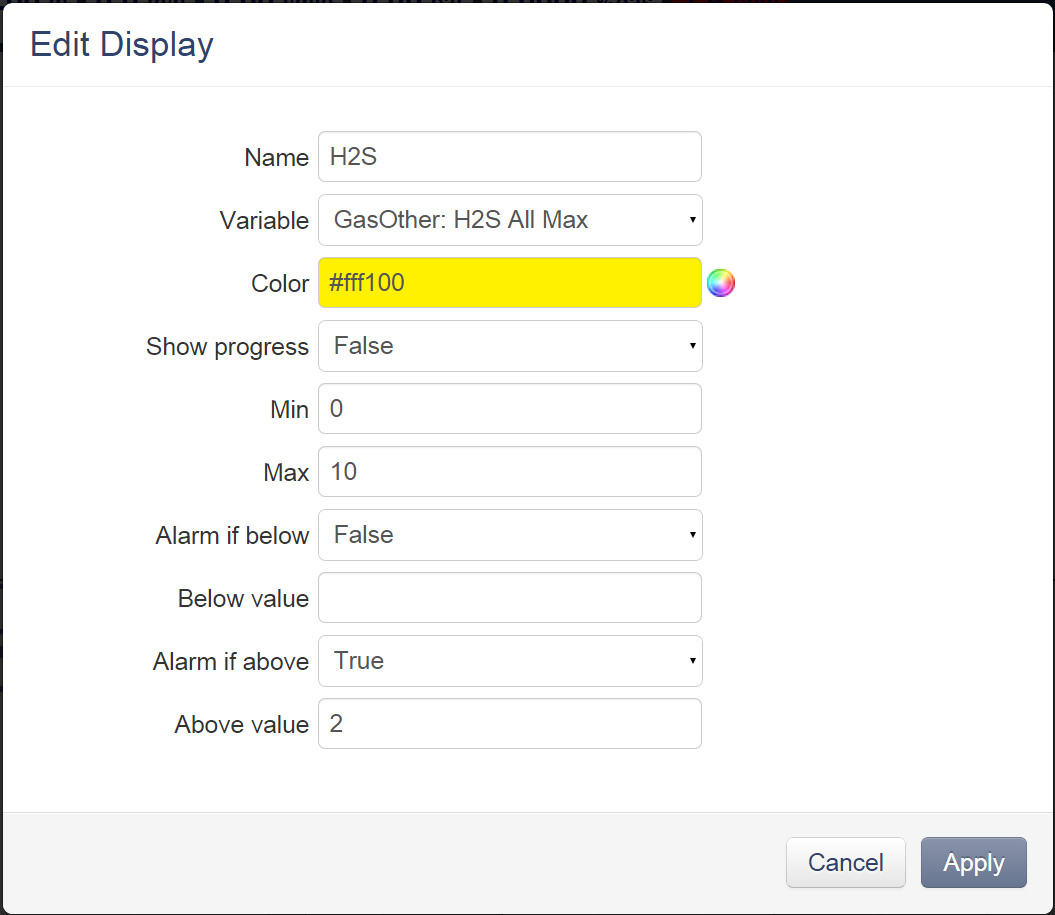This screenshot has height=915, width=1055.
Task: Click the Name input containing H2S
Action: pyautogui.click(x=510, y=157)
